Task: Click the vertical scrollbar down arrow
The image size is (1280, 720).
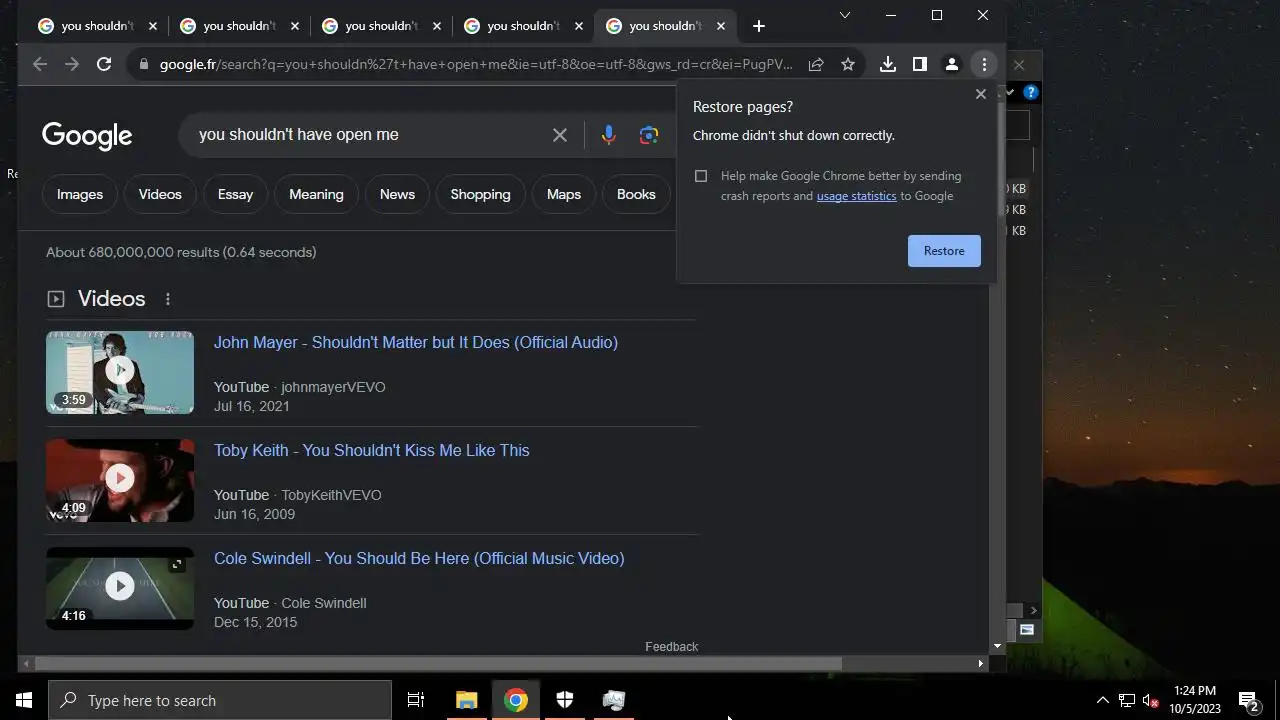Action: 997,647
